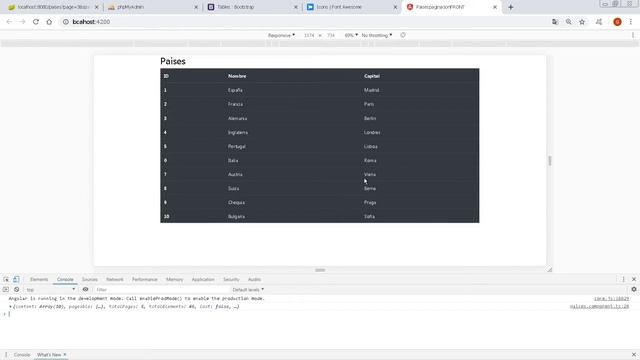
Task: Open the extensions icon in Chrome toolbar
Action: coord(599,22)
